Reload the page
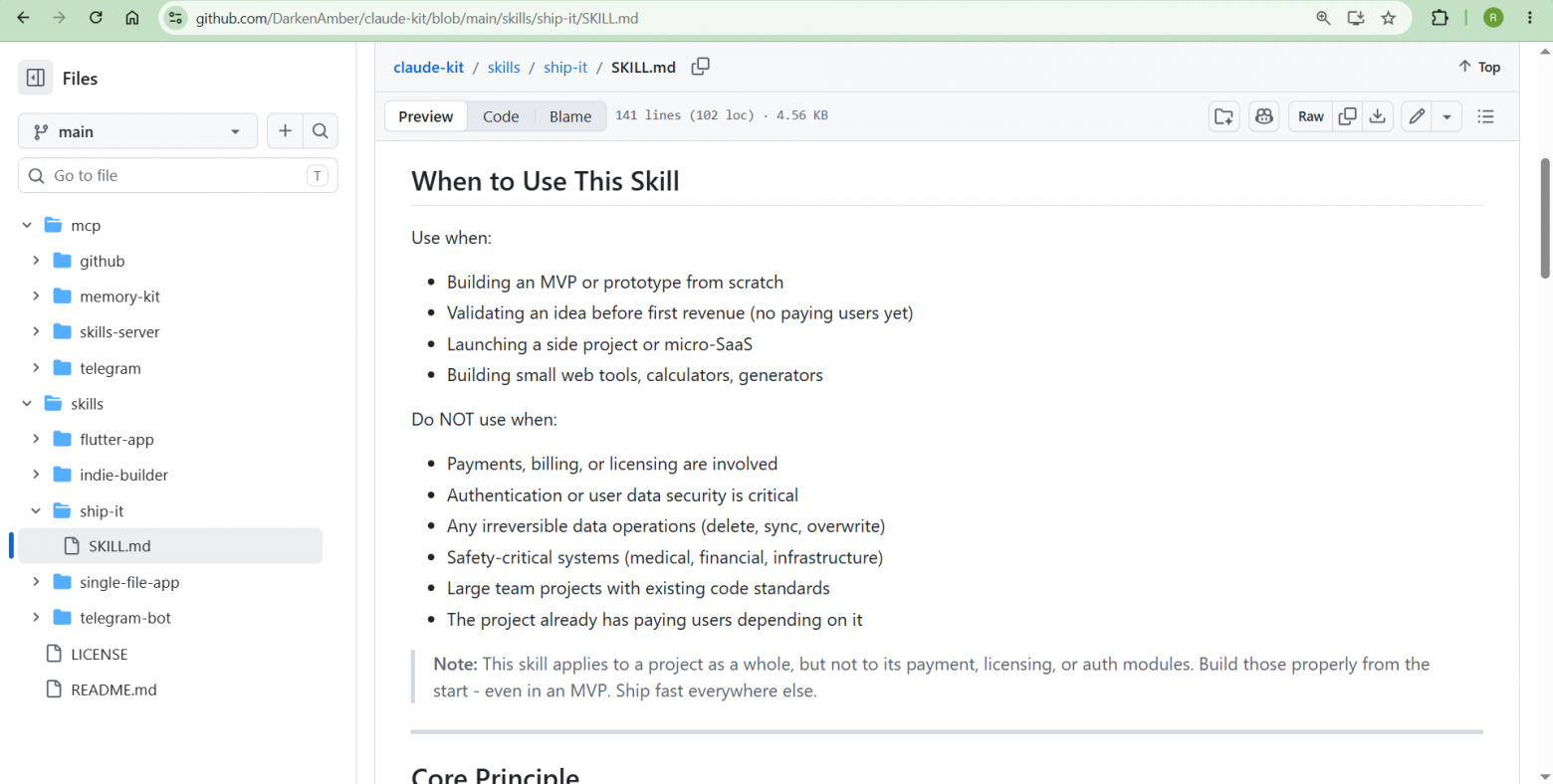 tap(96, 18)
